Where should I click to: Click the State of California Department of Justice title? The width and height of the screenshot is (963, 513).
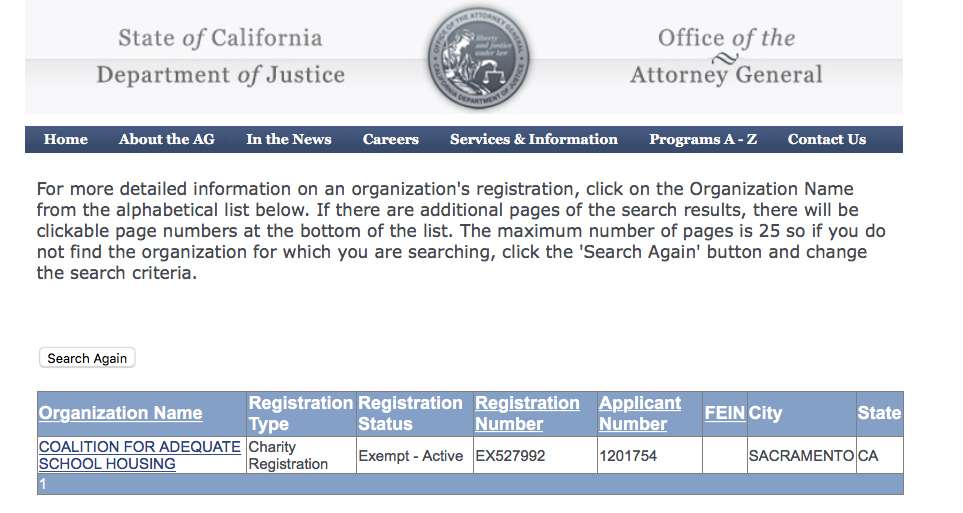[220, 57]
